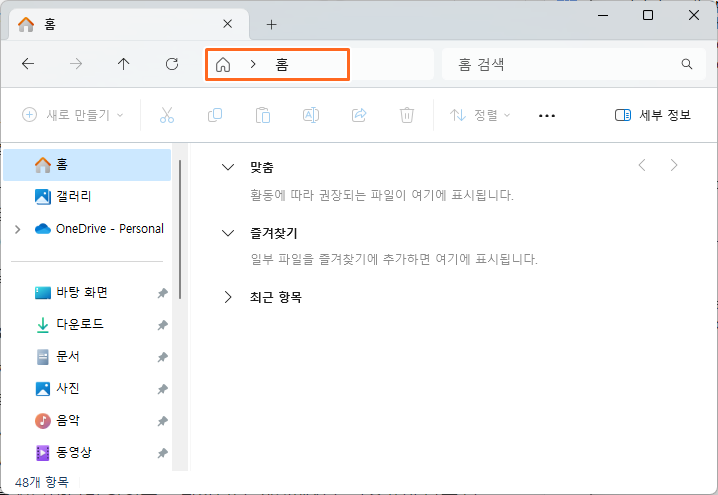718x495 pixels.
Task: Open the 다운로드 folder
Action: coord(87,325)
